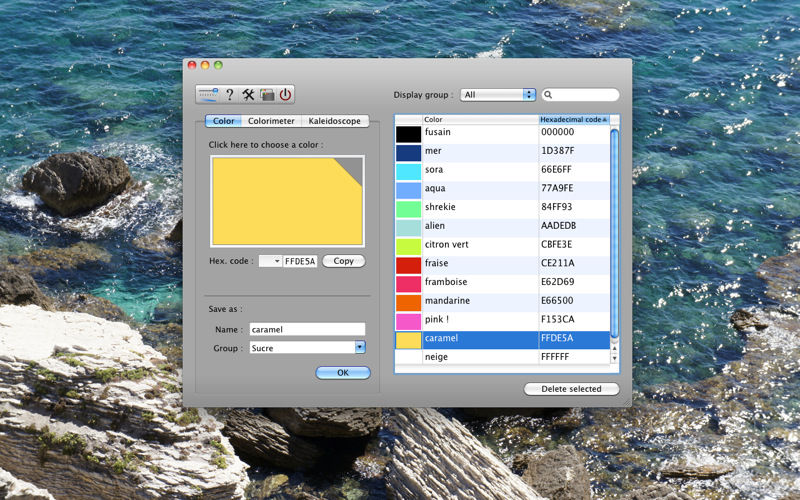
Task: Click the hex code field showing FFDE5A
Action: coord(300,261)
